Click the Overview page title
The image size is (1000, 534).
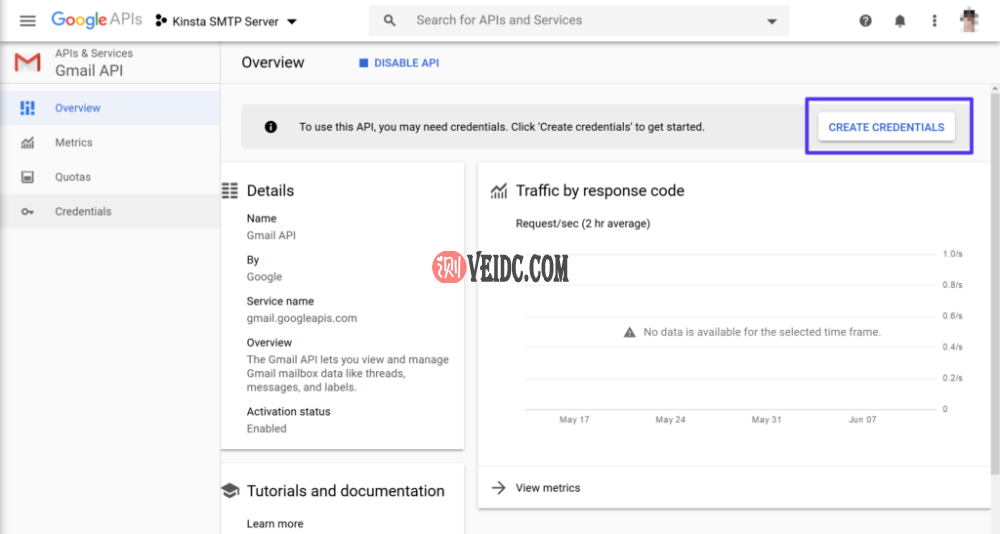pyautogui.click(x=273, y=63)
